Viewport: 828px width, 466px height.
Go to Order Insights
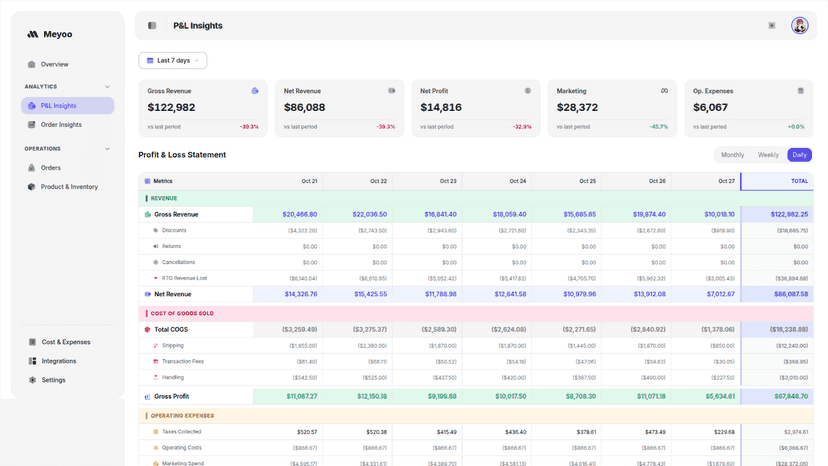(68, 125)
